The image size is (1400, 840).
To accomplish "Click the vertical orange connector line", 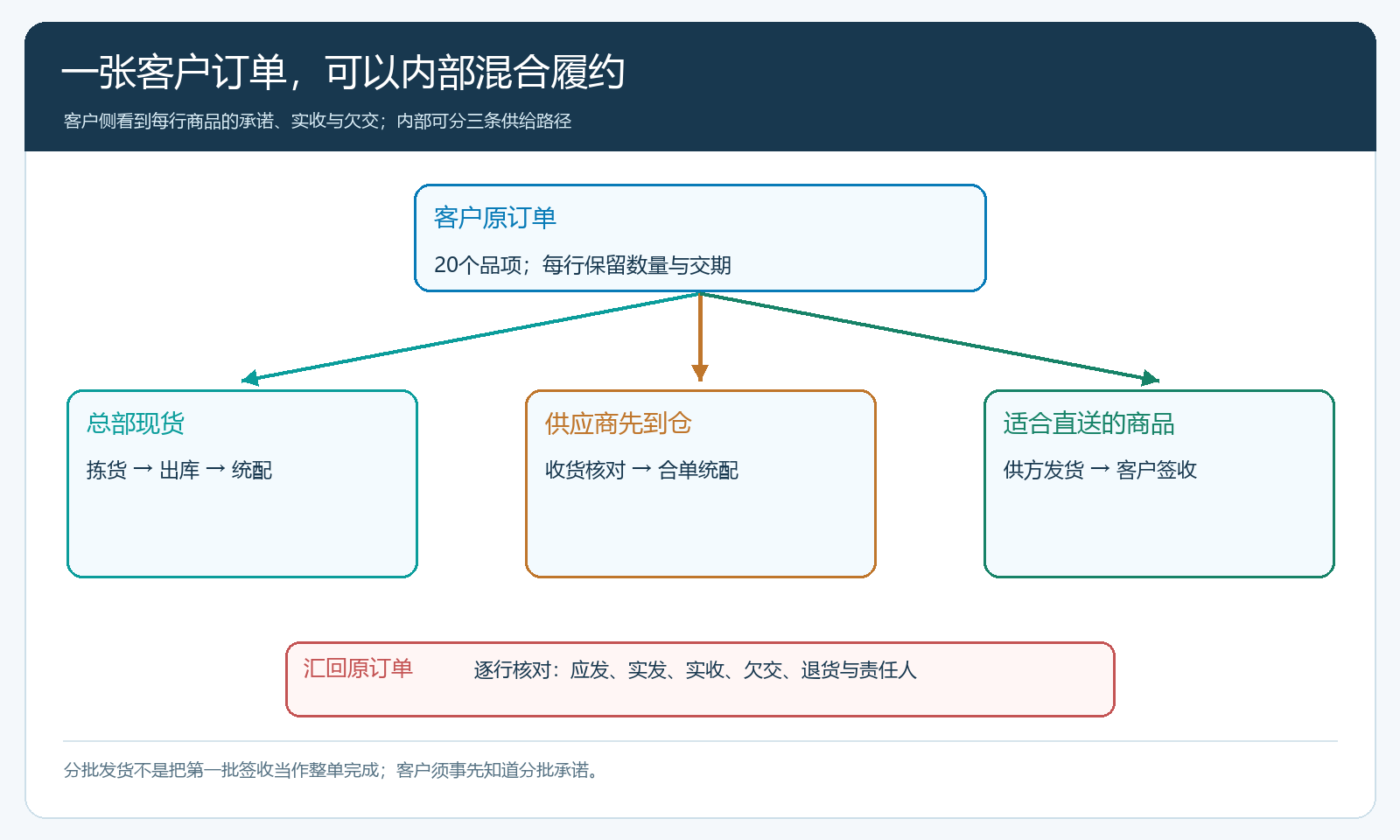I will tap(700, 329).
